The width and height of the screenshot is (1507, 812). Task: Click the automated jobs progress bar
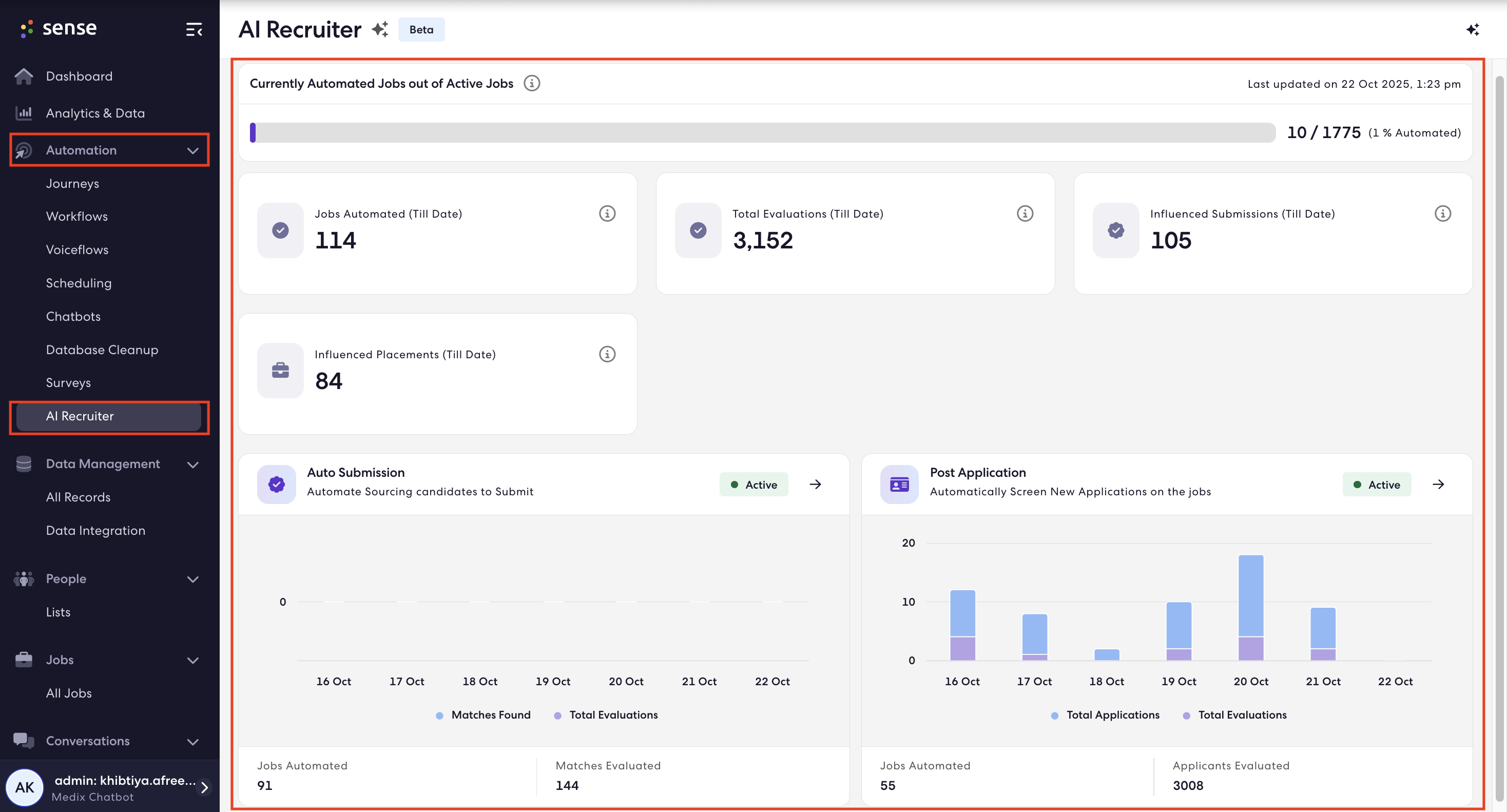pyautogui.click(x=763, y=133)
